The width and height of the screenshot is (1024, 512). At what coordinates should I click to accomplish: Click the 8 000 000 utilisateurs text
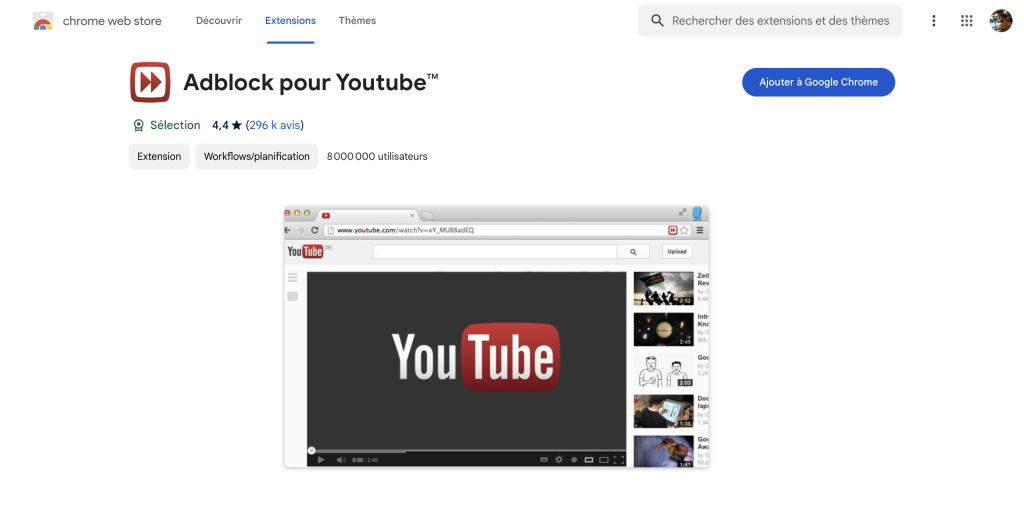point(377,157)
